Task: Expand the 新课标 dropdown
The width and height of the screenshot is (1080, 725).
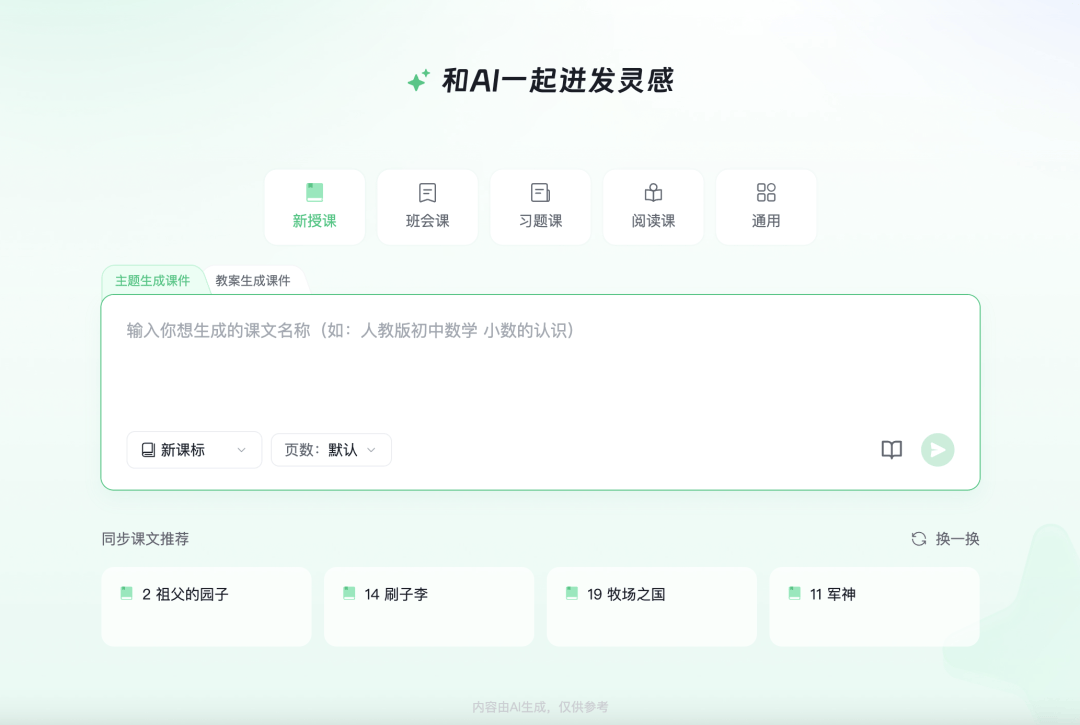Action: 194,450
